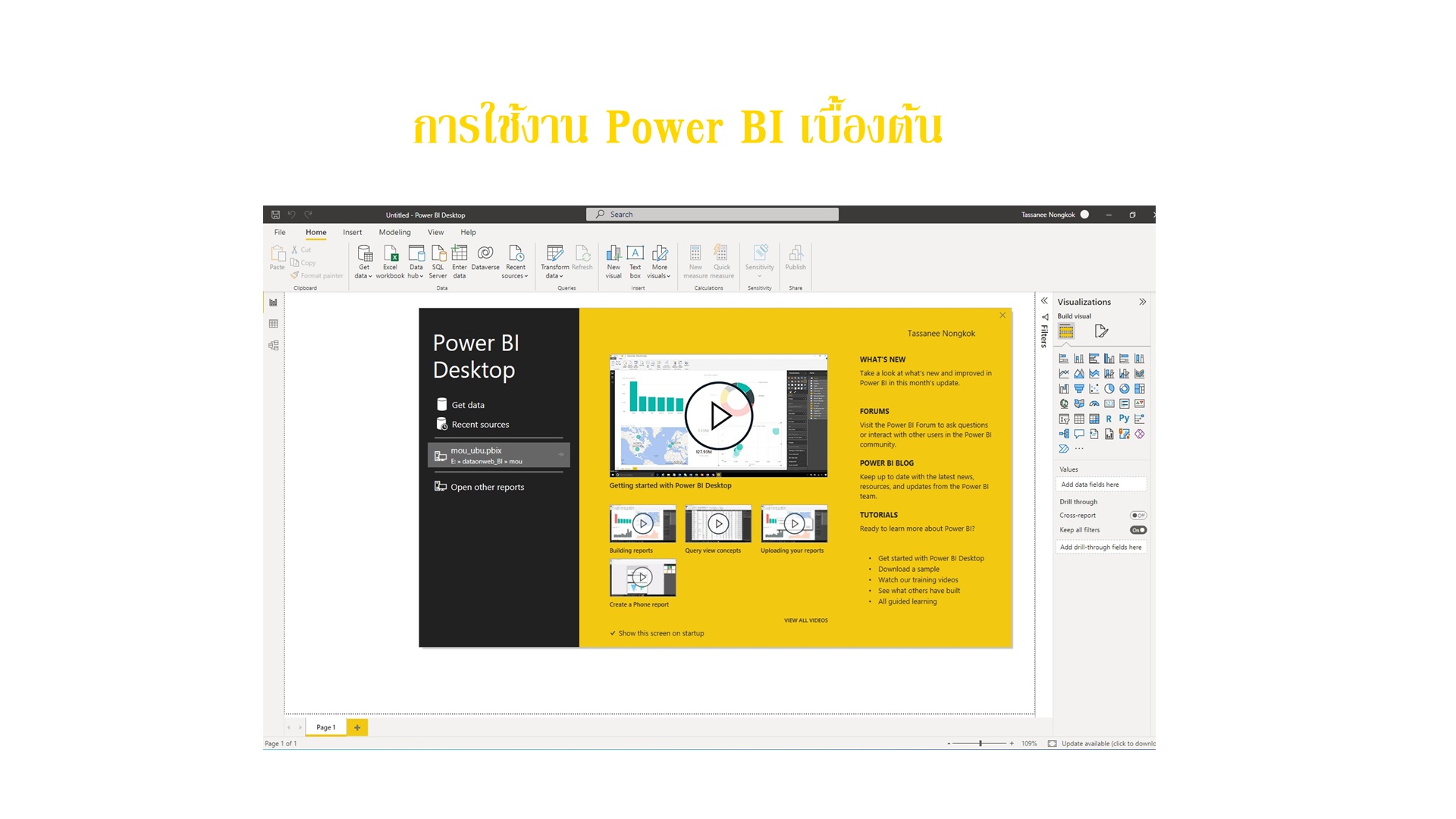Select Matrix visual
The width and height of the screenshot is (1456, 819).
(x=1094, y=419)
